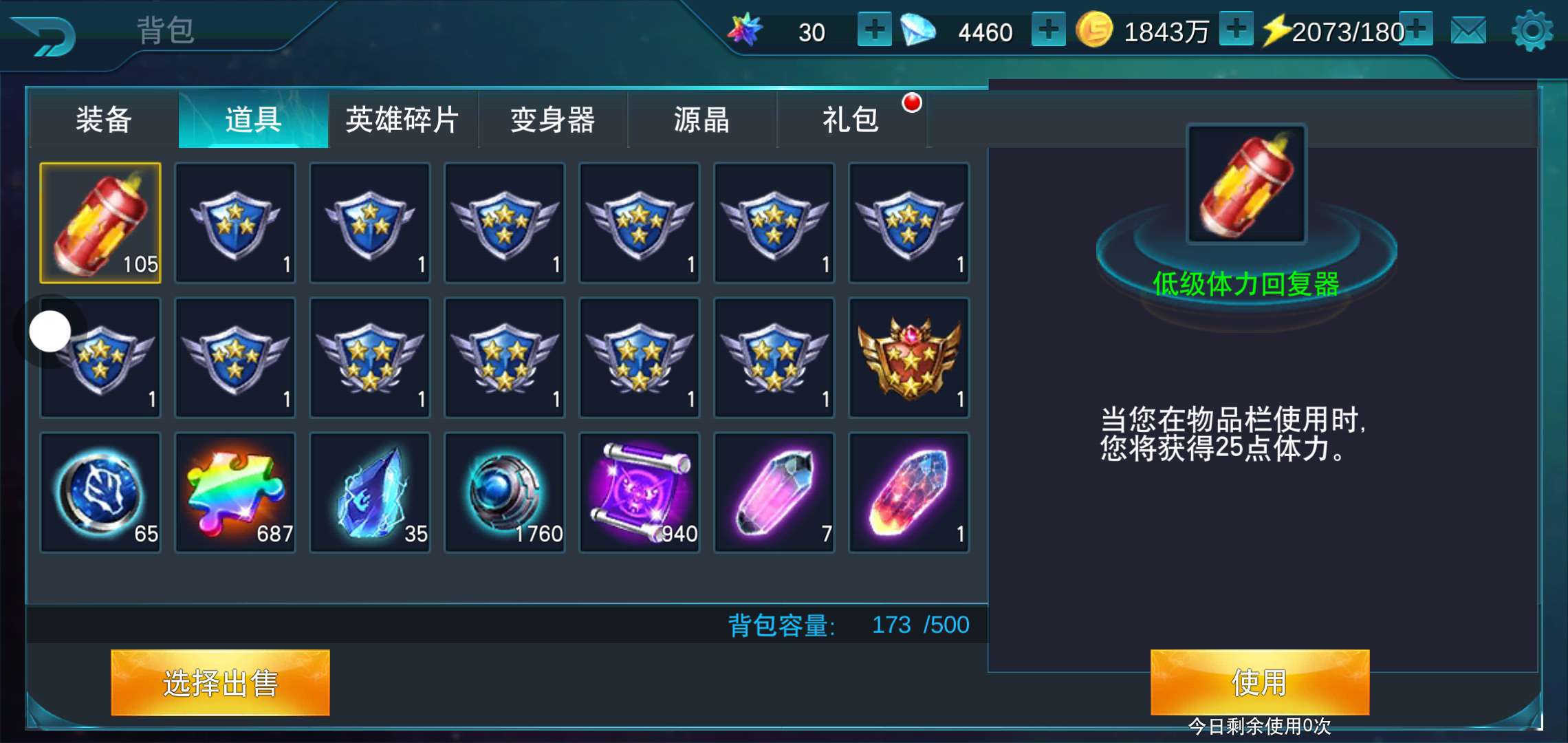Tap the white floating assistive circle

coord(50,332)
